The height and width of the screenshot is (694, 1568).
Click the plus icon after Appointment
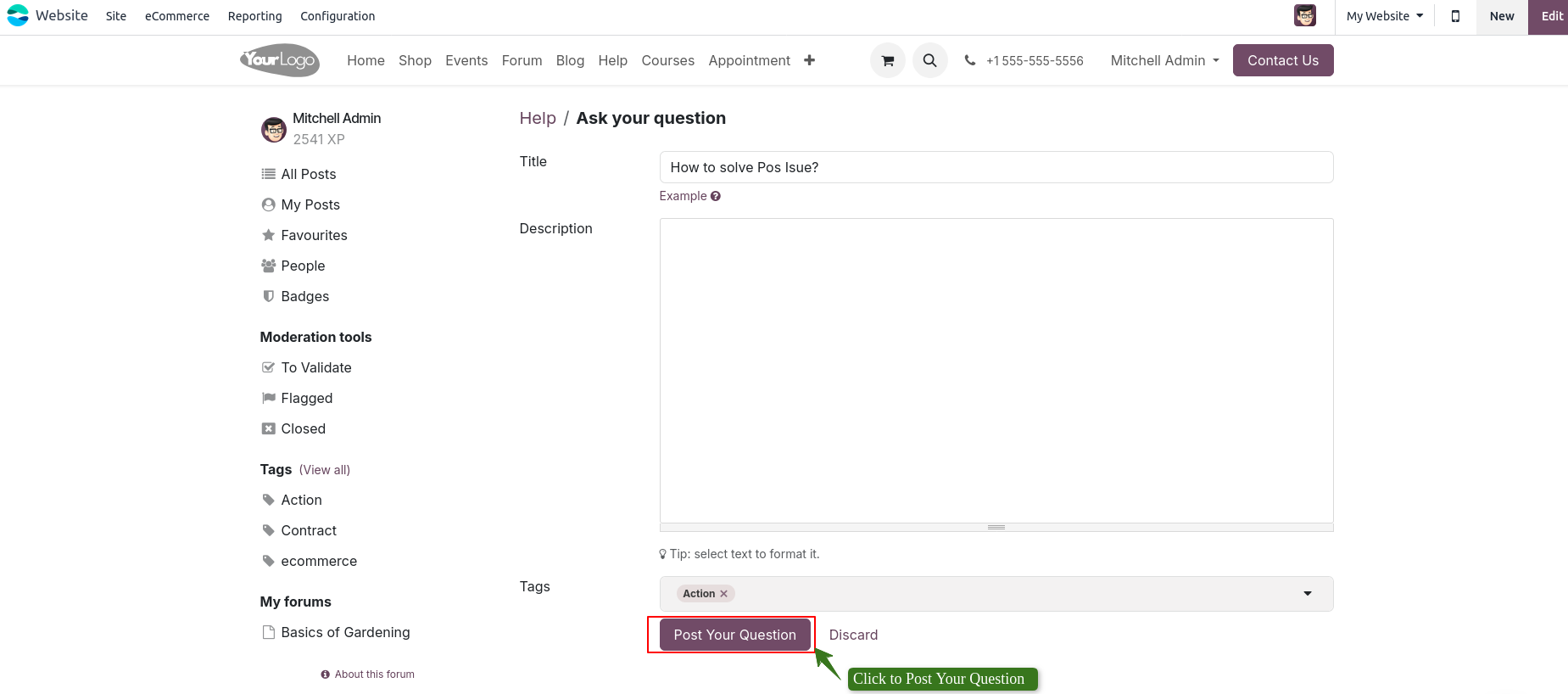(x=809, y=60)
